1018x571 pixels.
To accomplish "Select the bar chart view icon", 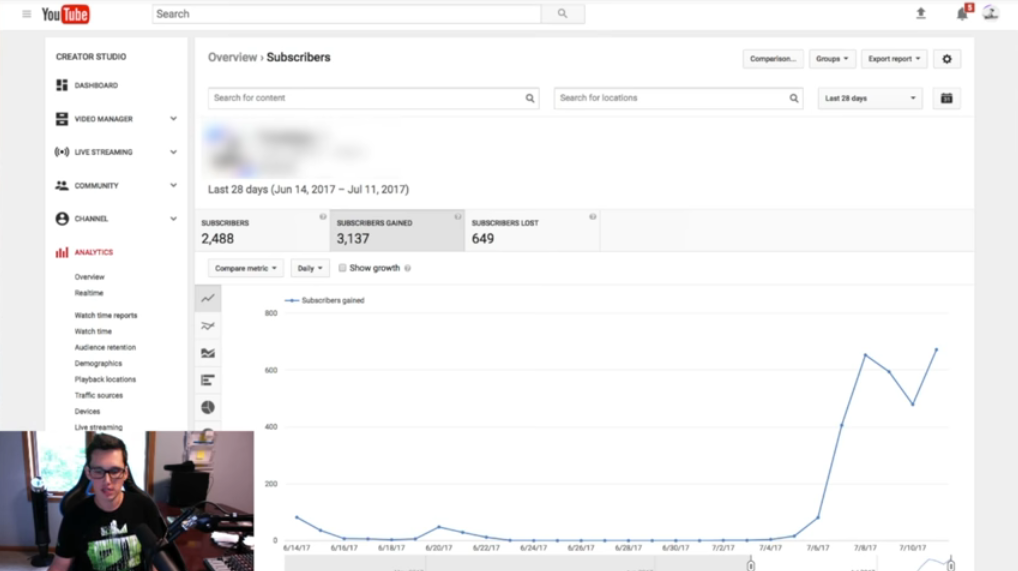I will (x=208, y=380).
